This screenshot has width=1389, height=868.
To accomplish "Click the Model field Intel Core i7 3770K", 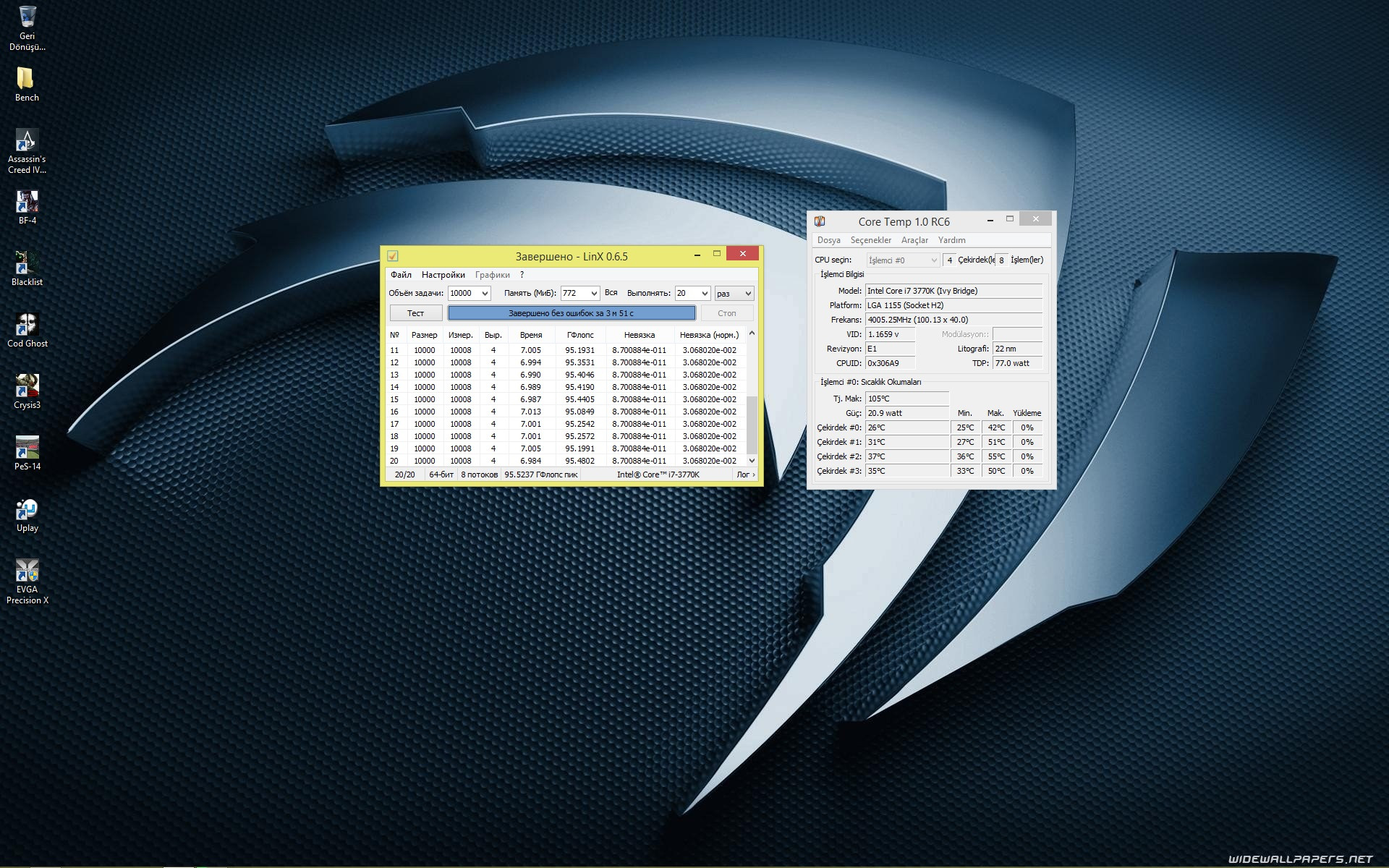I will tap(953, 291).
